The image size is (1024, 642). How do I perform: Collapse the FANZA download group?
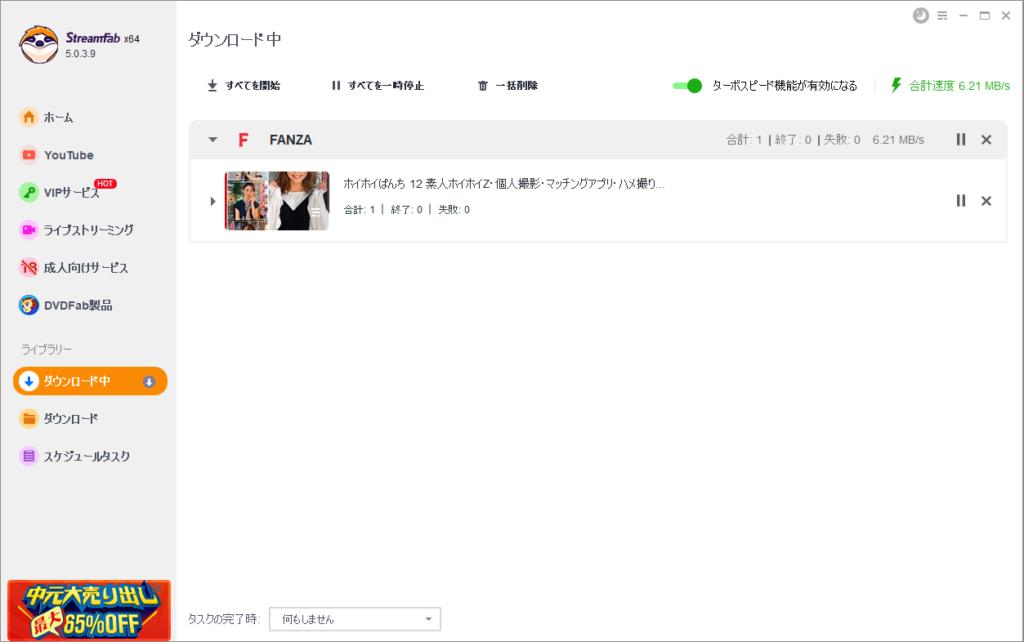point(213,140)
